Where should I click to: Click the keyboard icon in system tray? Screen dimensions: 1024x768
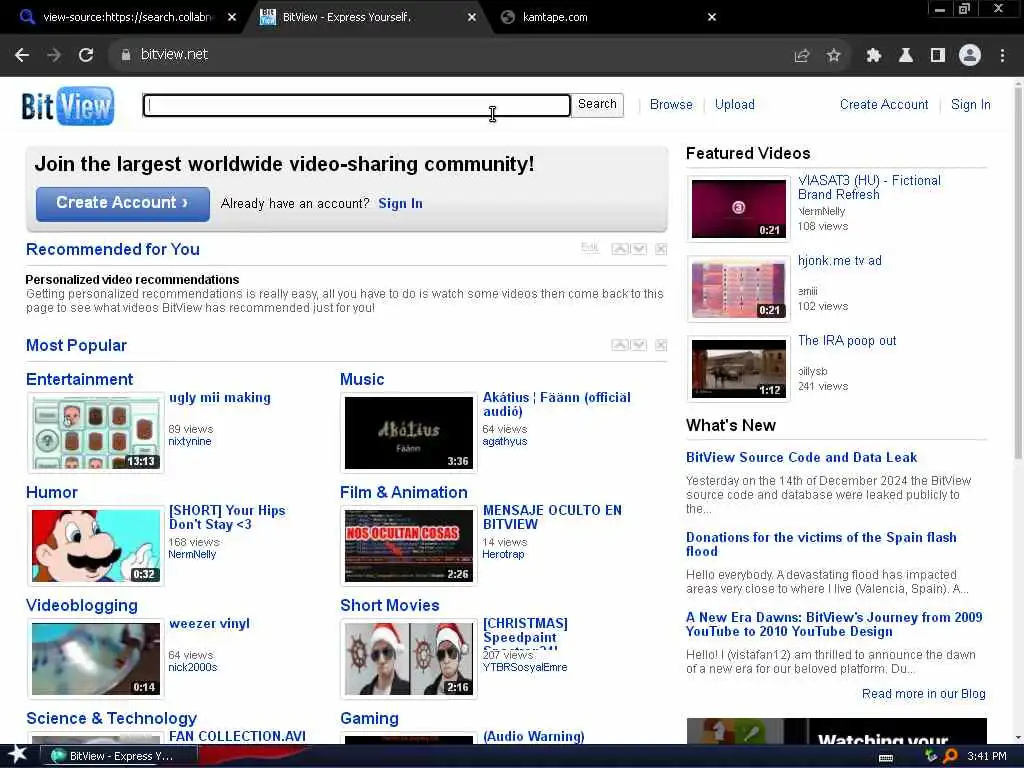tap(886, 758)
